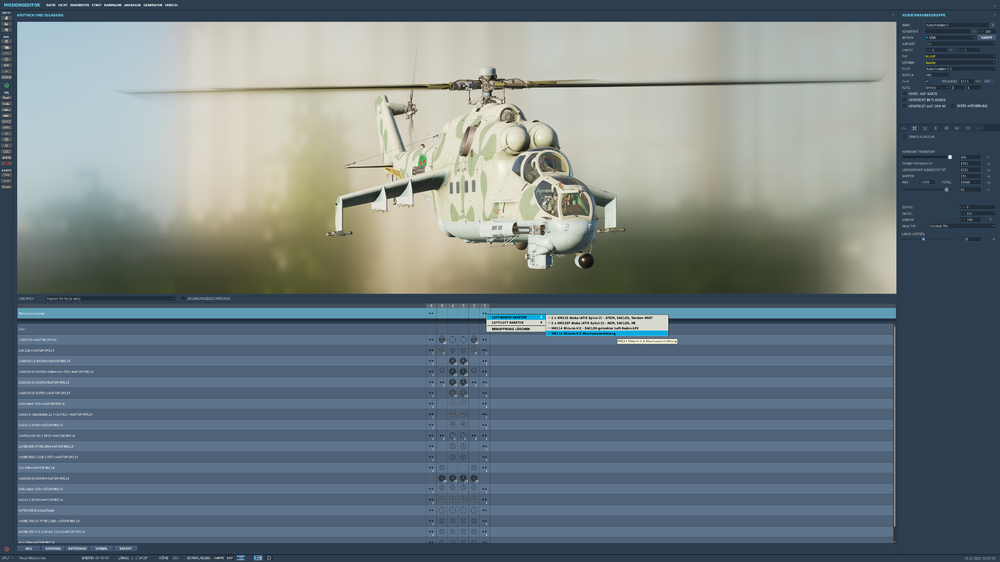This screenshot has width=1000, height=562.
Task: Click the red circle icon at bottom left
Action: [6, 549]
